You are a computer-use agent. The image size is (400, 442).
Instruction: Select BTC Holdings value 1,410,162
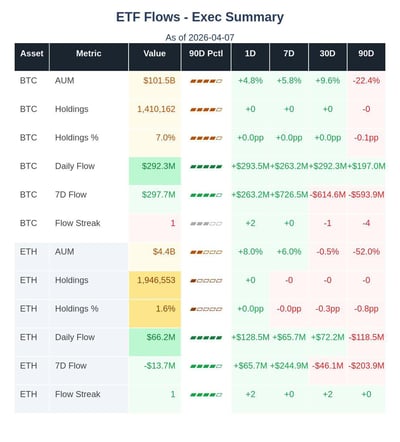[x=156, y=109]
